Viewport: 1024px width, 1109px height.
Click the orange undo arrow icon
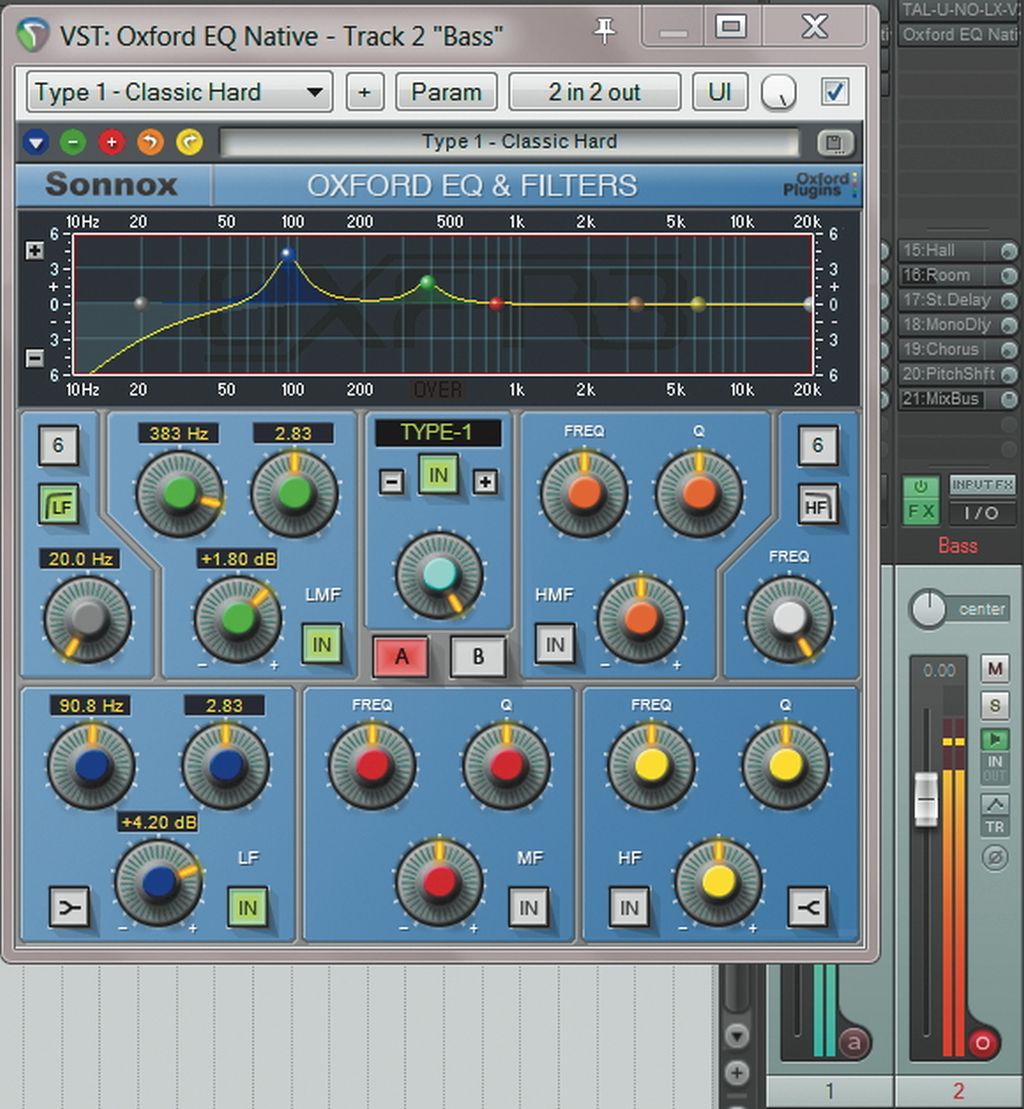[x=150, y=143]
